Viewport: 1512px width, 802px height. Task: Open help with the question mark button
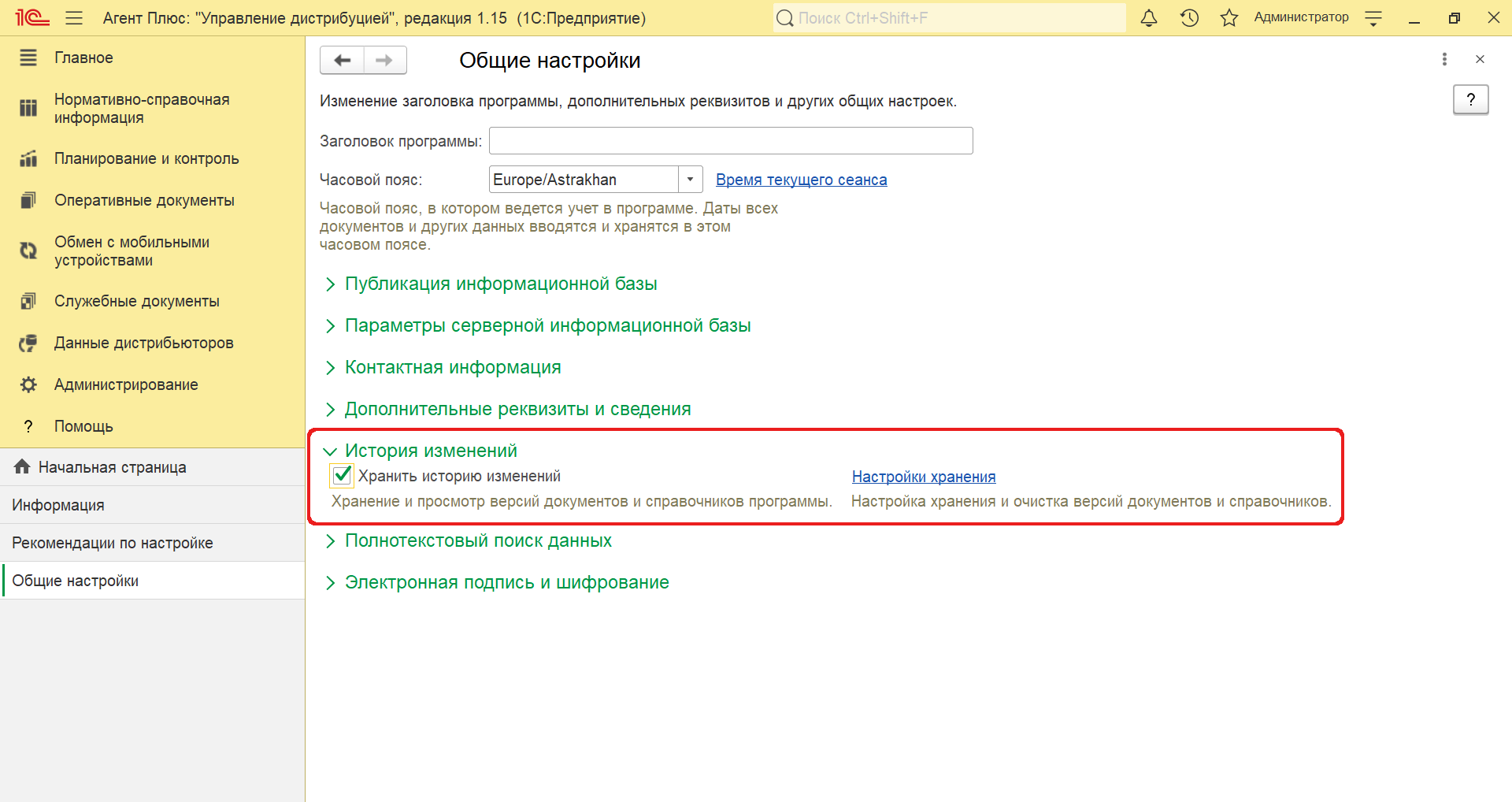pos(1470,99)
